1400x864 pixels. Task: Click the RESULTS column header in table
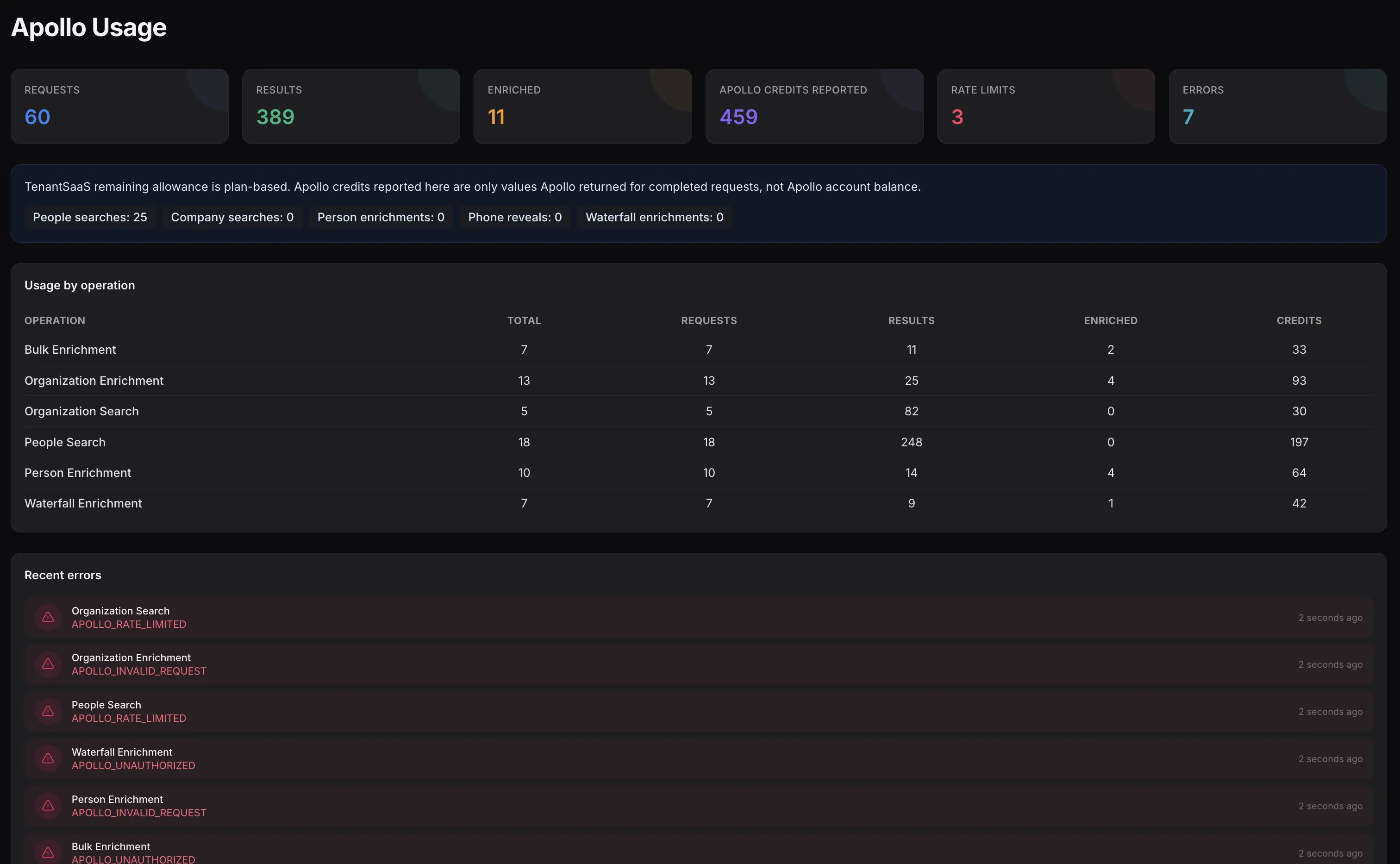click(x=911, y=320)
